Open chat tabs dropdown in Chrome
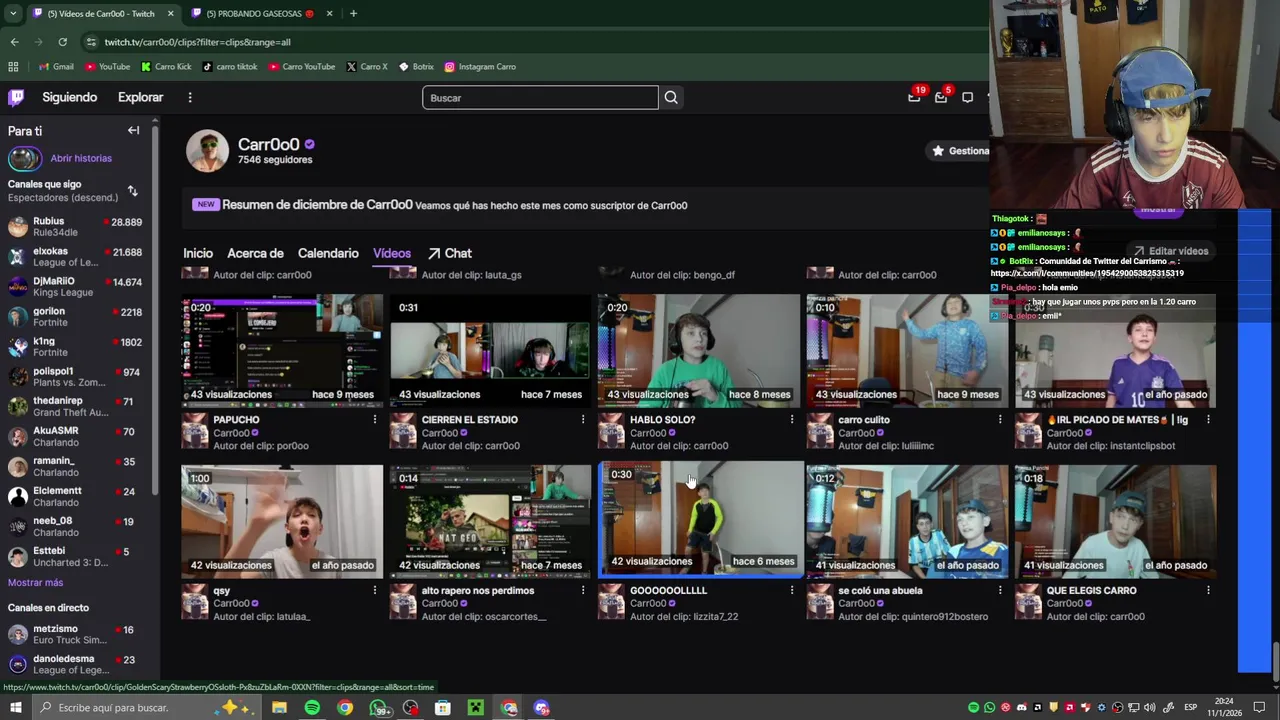 pos(13,14)
